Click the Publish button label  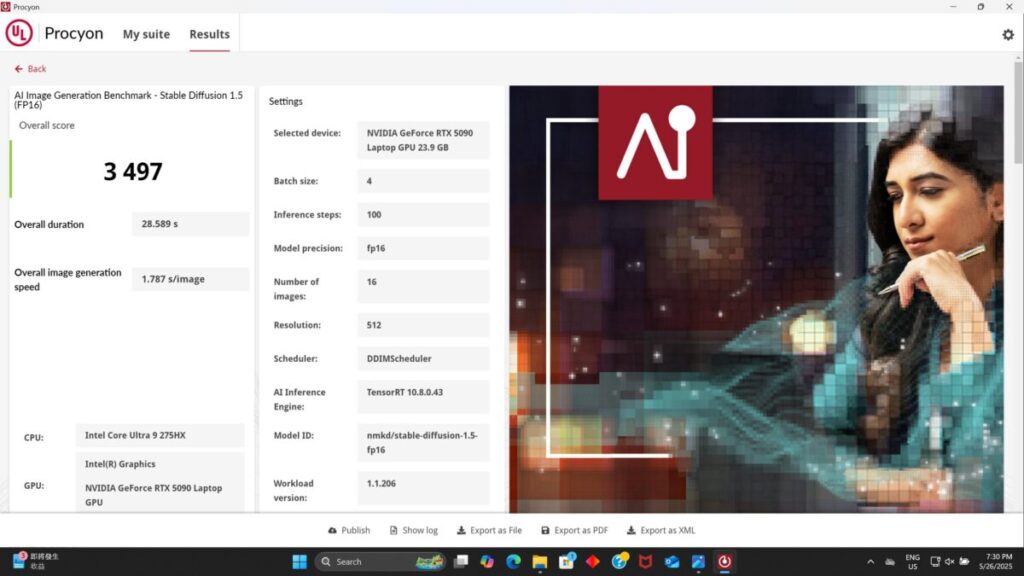(355, 530)
